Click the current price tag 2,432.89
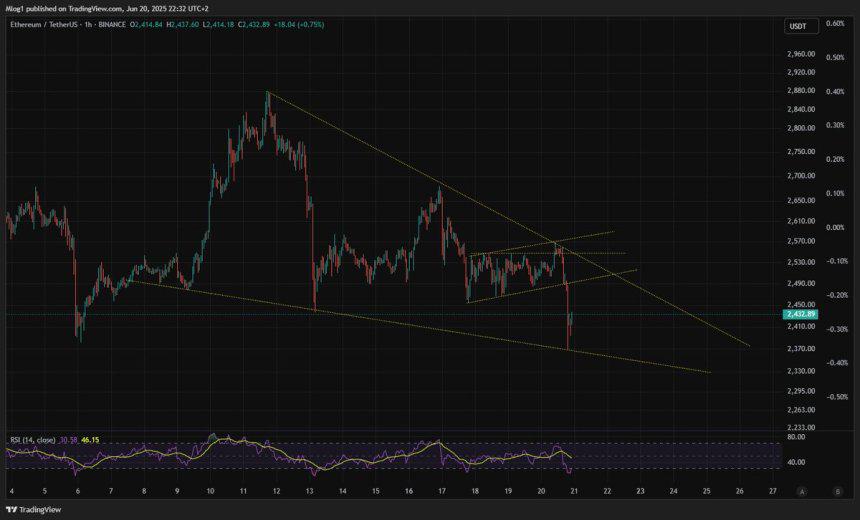Screen dimensions: 860x520 pos(801,314)
